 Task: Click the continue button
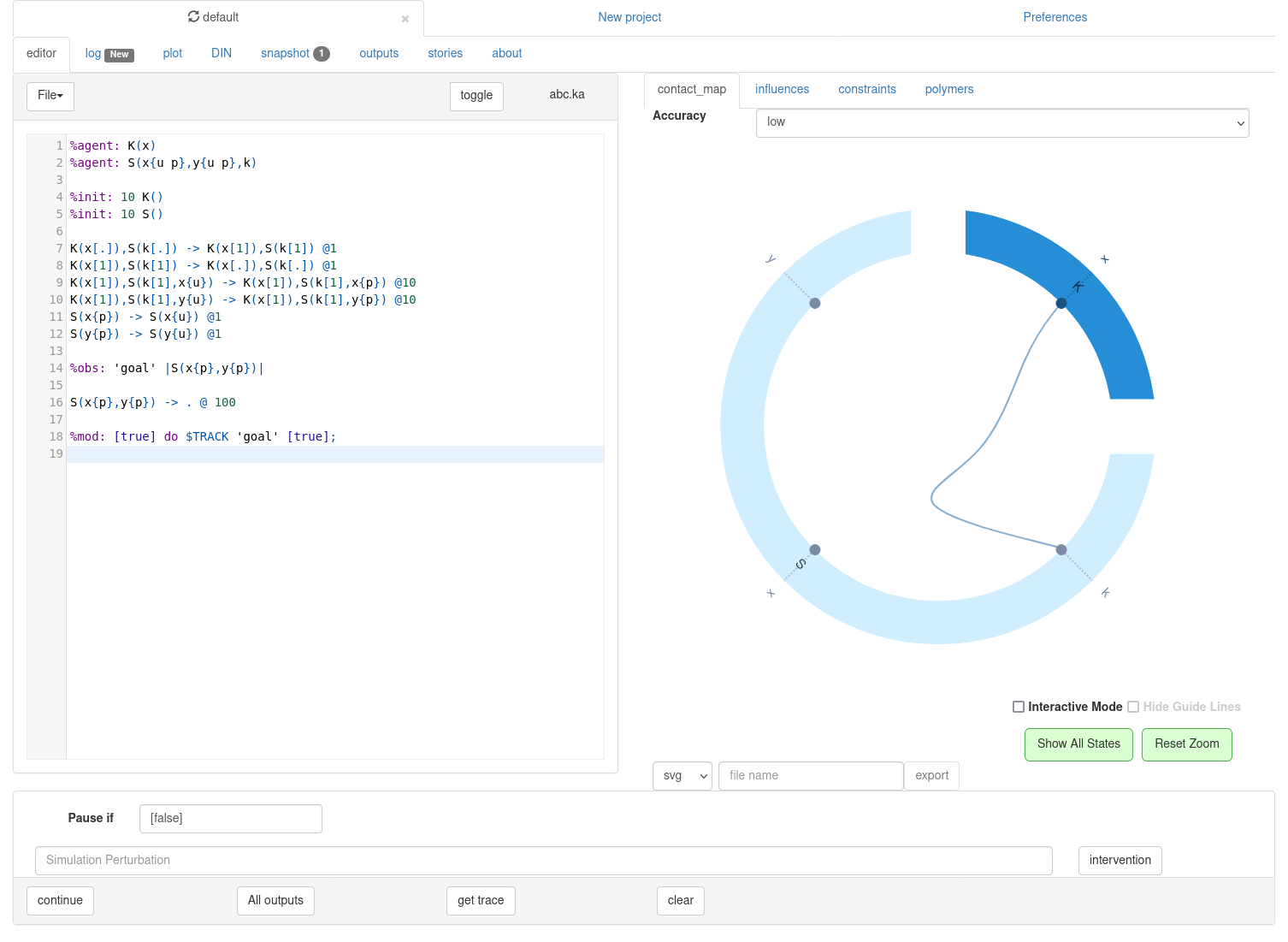[x=60, y=901]
